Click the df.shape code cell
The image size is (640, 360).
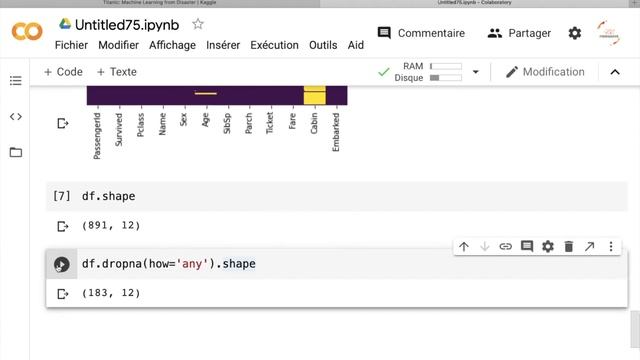point(336,196)
